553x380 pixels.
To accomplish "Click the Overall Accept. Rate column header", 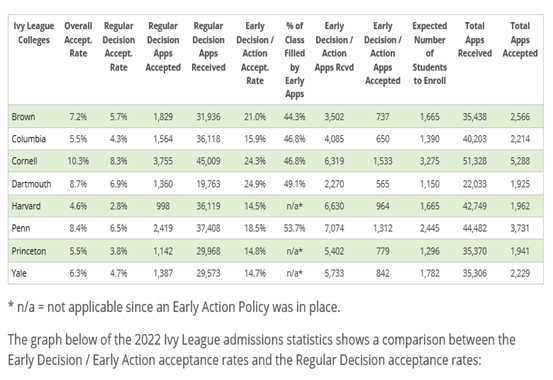I will click(78, 40).
